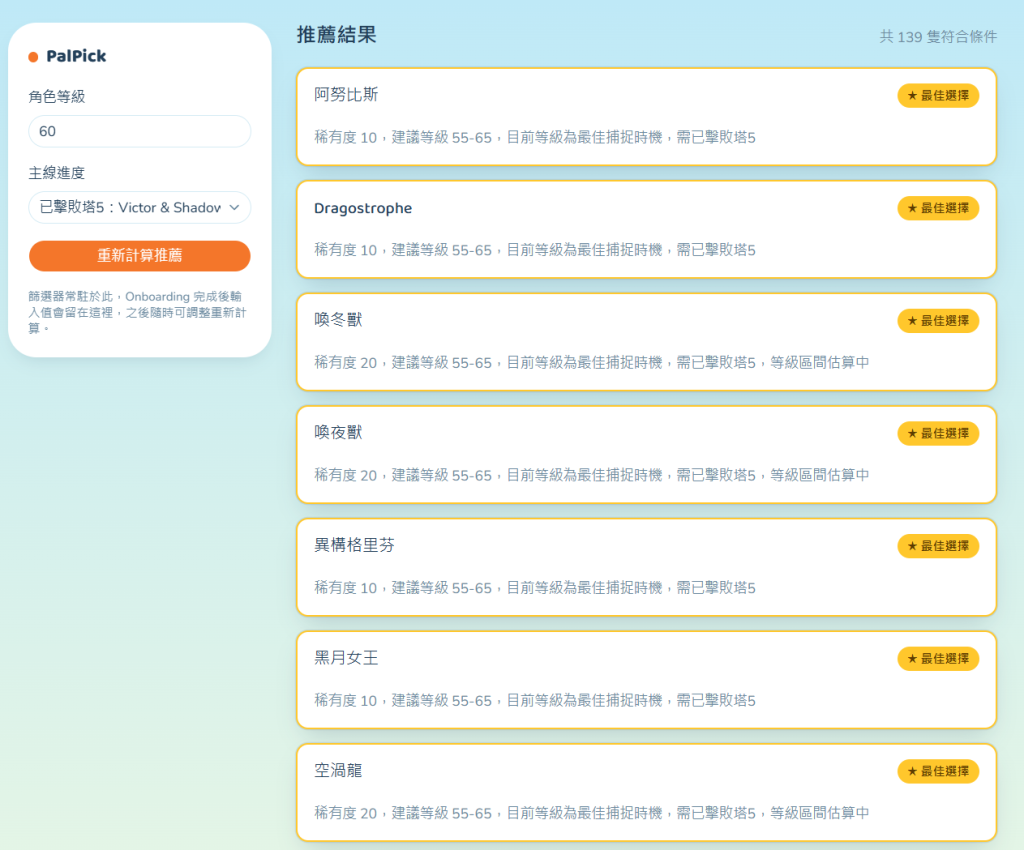Click the 稀有度 description under 空渦龍
The height and width of the screenshot is (850, 1024).
(592, 813)
